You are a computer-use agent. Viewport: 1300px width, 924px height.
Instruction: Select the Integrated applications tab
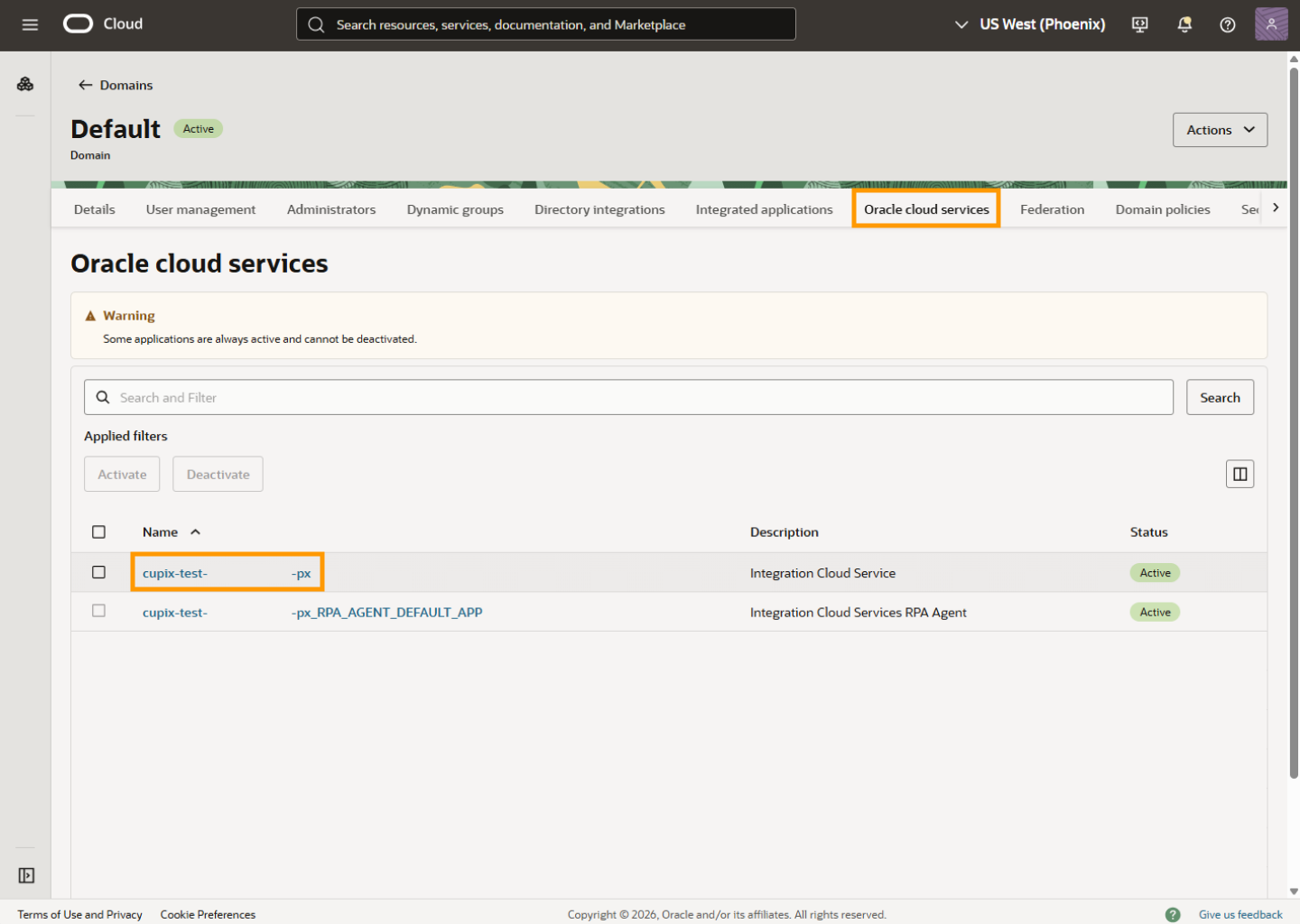point(765,209)
